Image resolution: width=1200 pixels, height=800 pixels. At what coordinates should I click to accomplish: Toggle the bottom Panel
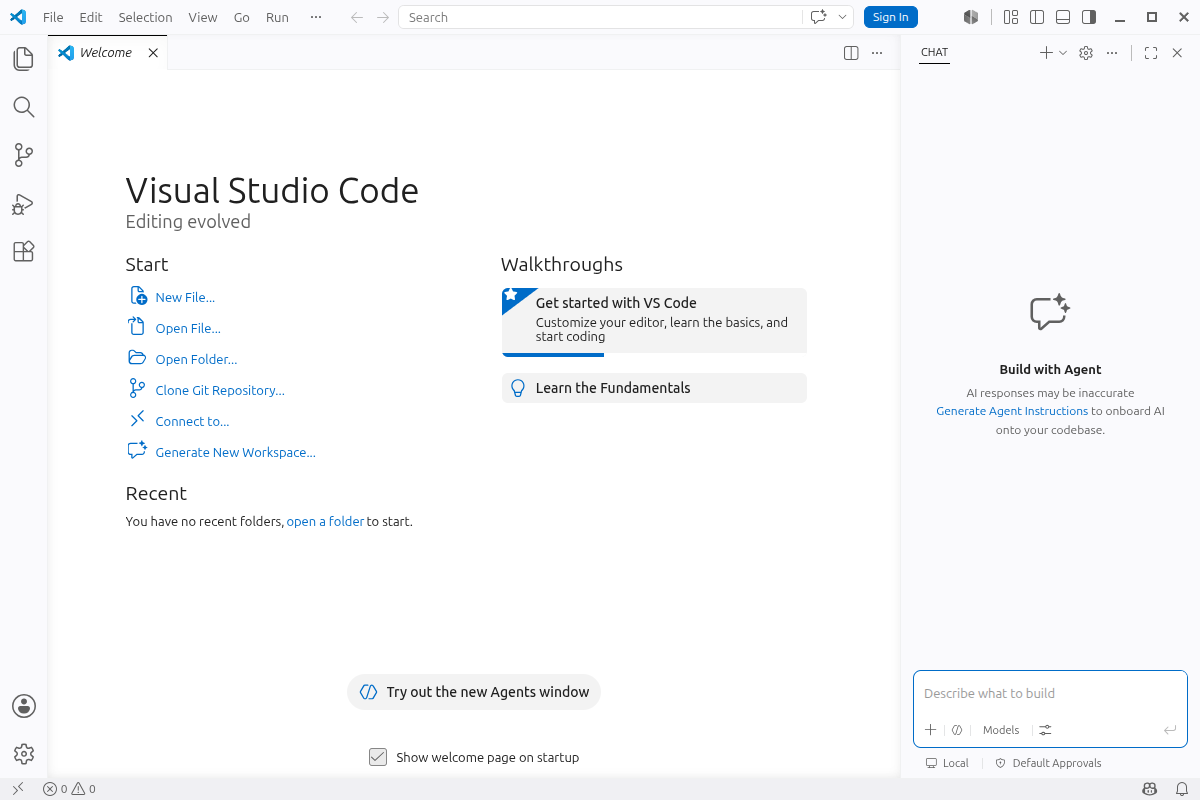coord(1063,17)
